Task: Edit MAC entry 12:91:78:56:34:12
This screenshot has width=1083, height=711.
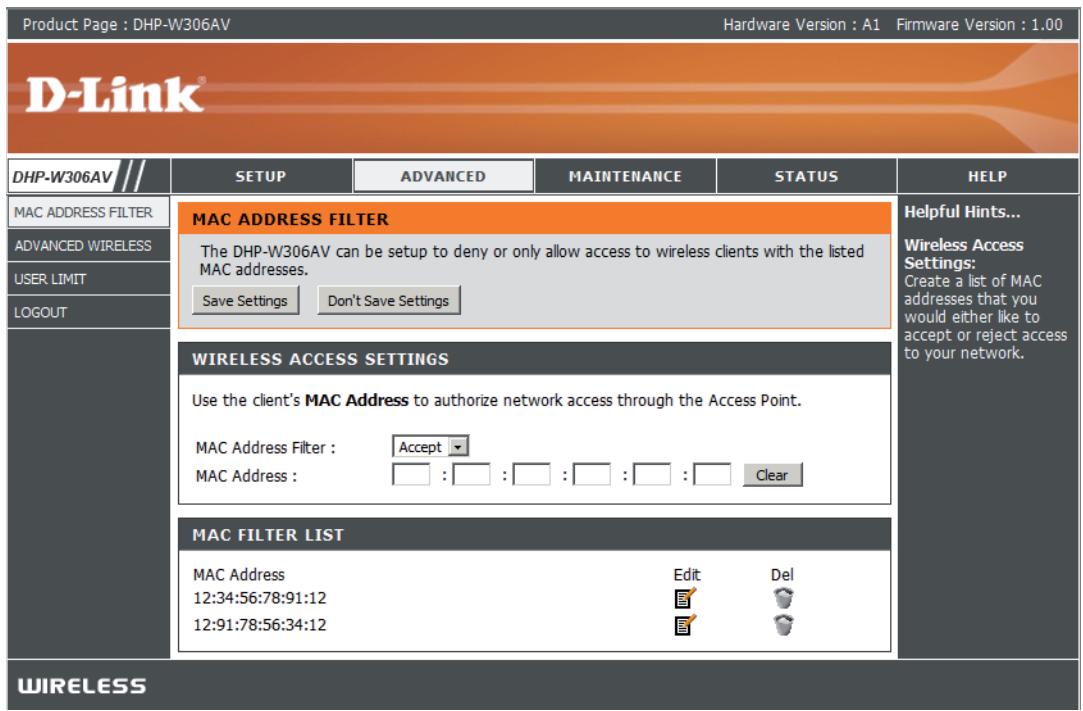Action: 684,625
